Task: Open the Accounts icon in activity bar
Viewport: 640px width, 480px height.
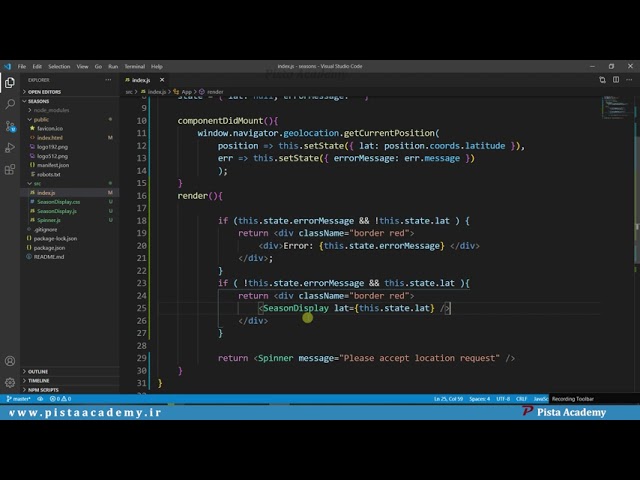Action: click(x=10, y=361)
